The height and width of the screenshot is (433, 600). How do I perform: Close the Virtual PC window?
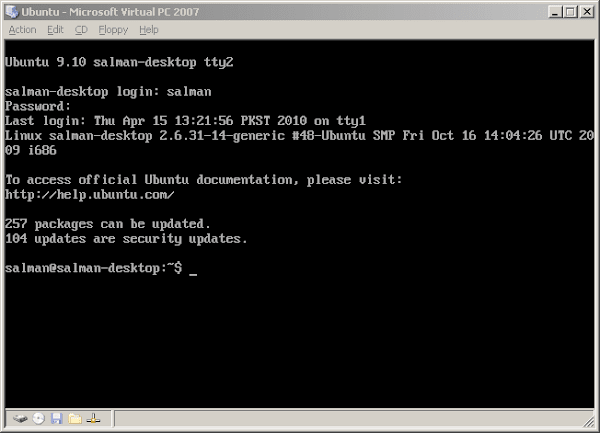point(587,12)
